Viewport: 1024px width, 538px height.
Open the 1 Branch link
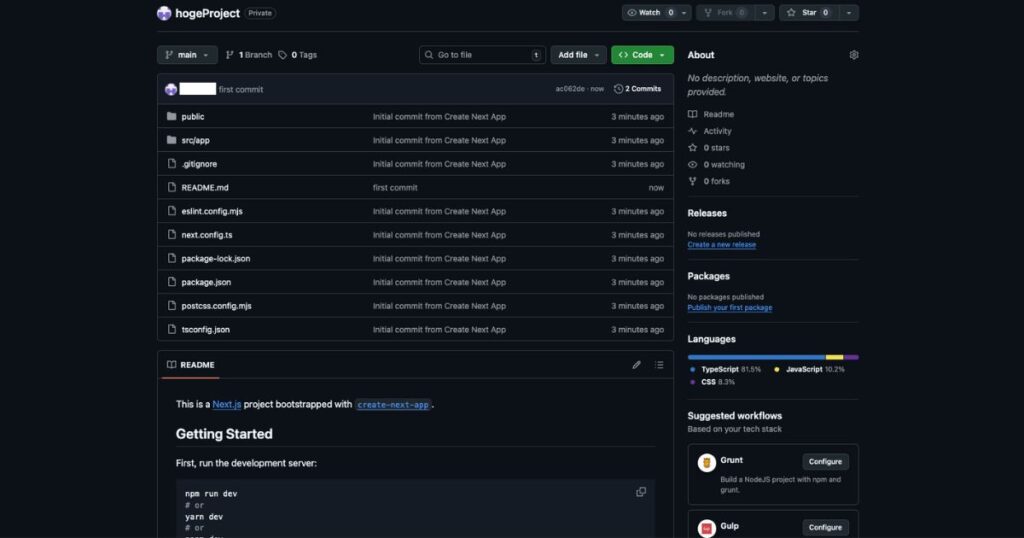click(x=249, y=55)
